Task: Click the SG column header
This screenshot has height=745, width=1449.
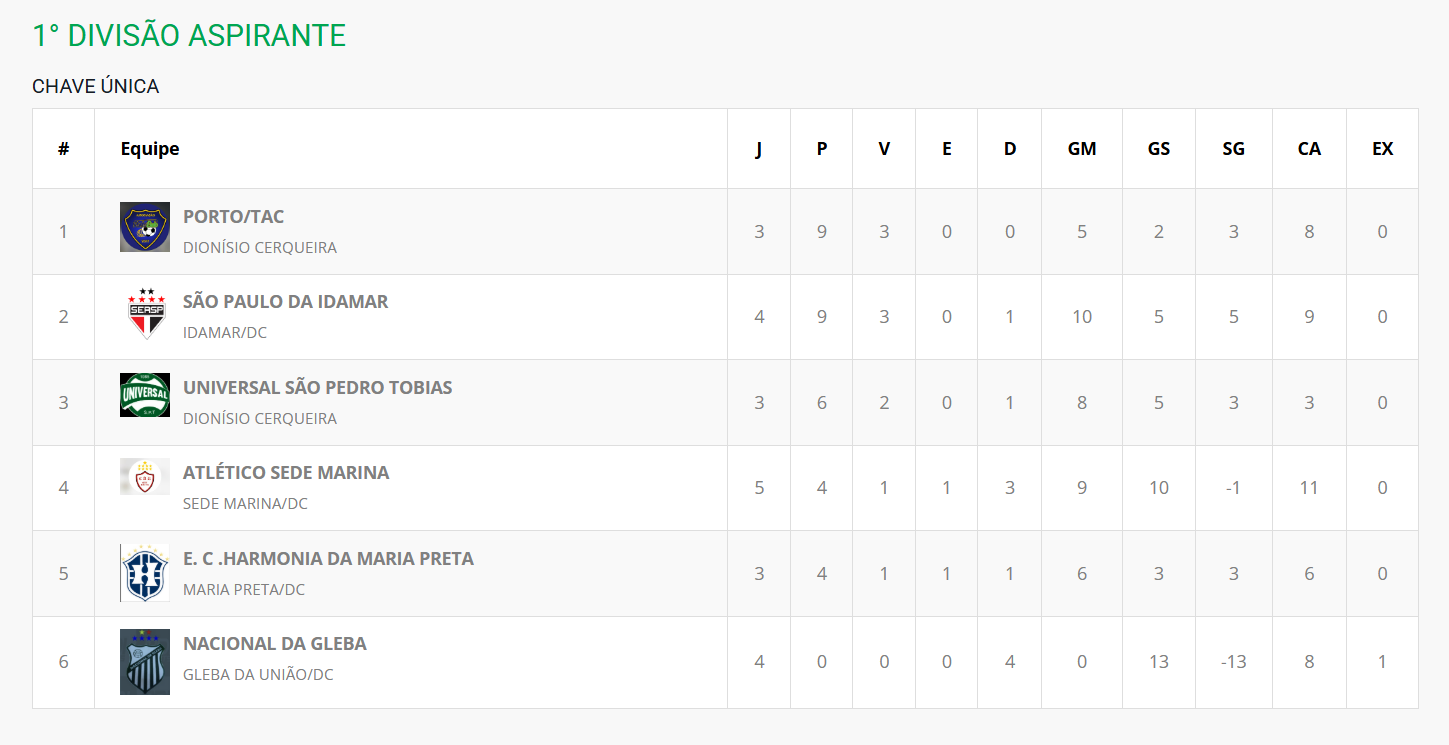Action: click(1234, 149)
